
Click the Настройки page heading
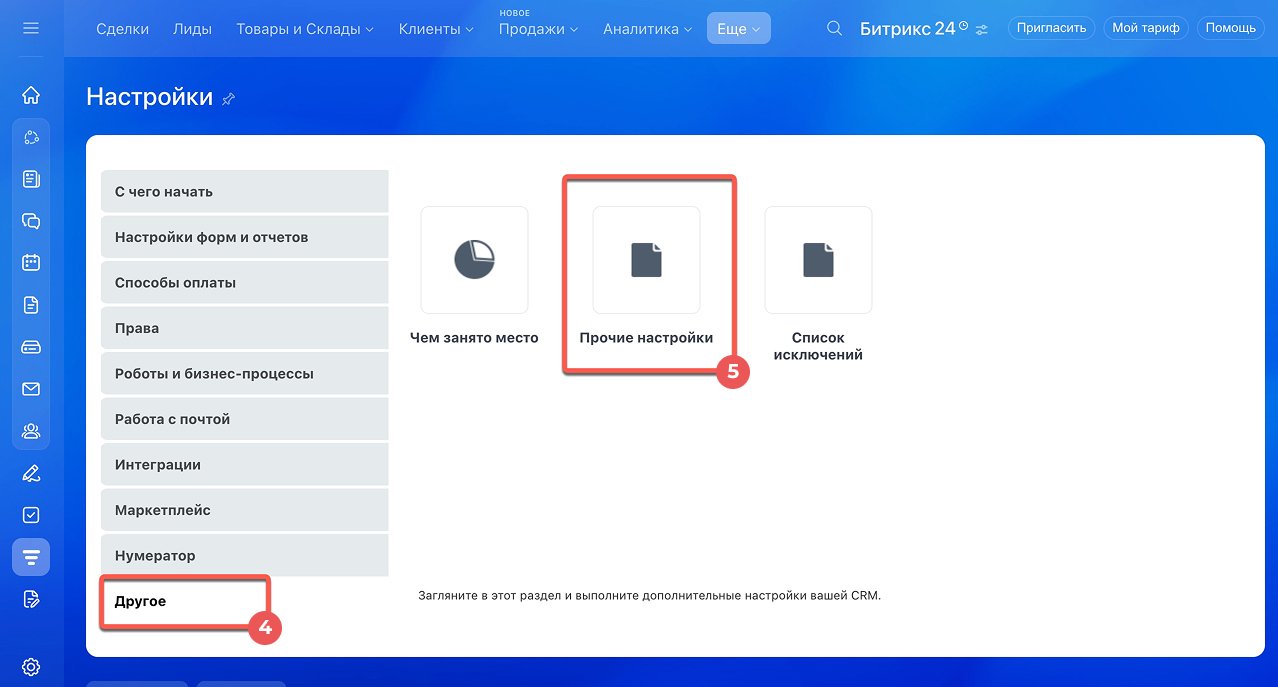pos(150,97)
